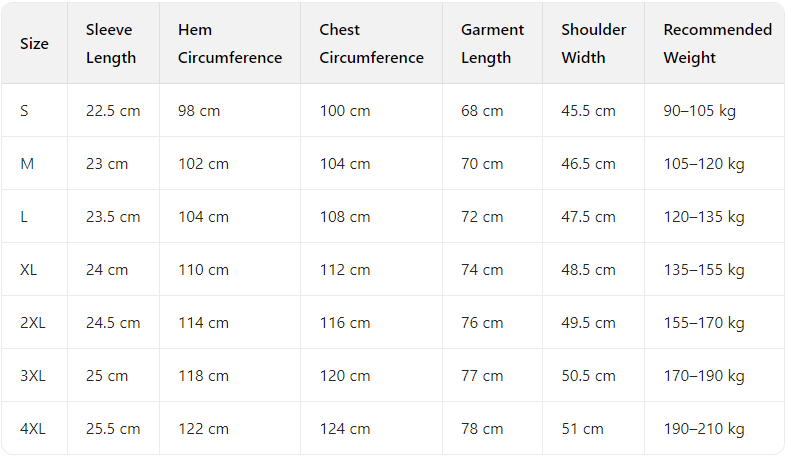Click the Sleeve Length column header

(x=111, y=44)
